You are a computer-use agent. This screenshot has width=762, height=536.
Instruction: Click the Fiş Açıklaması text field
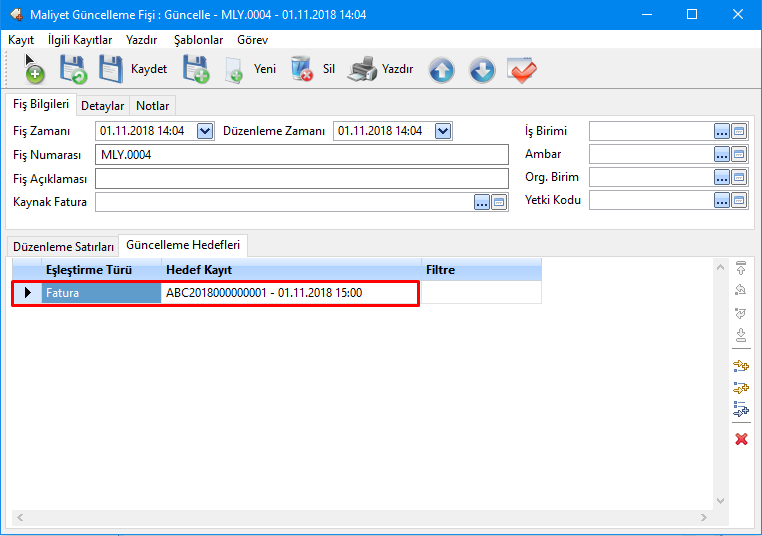pyautogui.click(x=302, y=178)
